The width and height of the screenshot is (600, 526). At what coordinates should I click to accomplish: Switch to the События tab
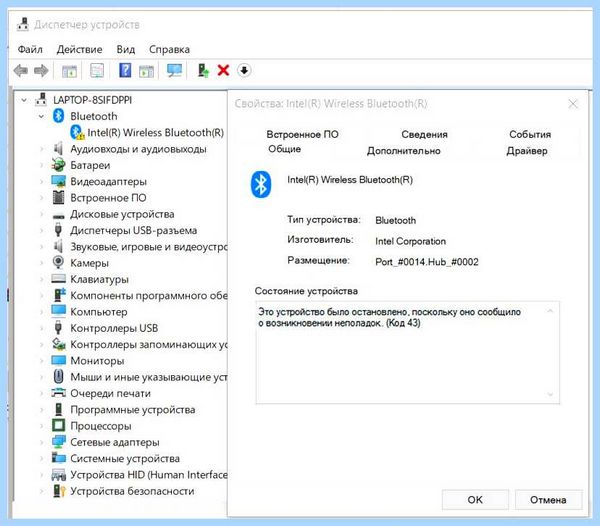point(530,134)
